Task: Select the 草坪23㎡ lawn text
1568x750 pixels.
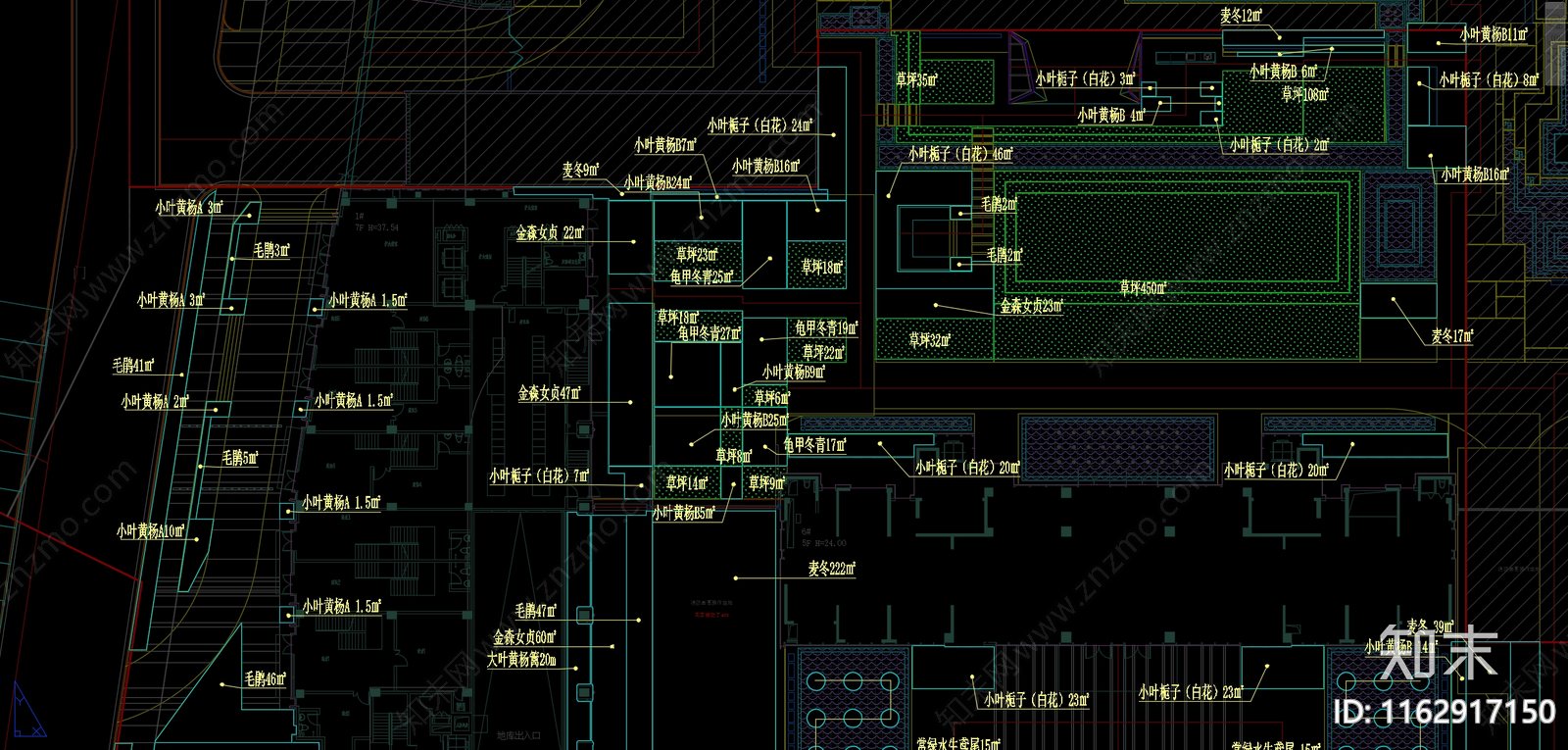Action: pyautogui.click(x=697, y=255)
